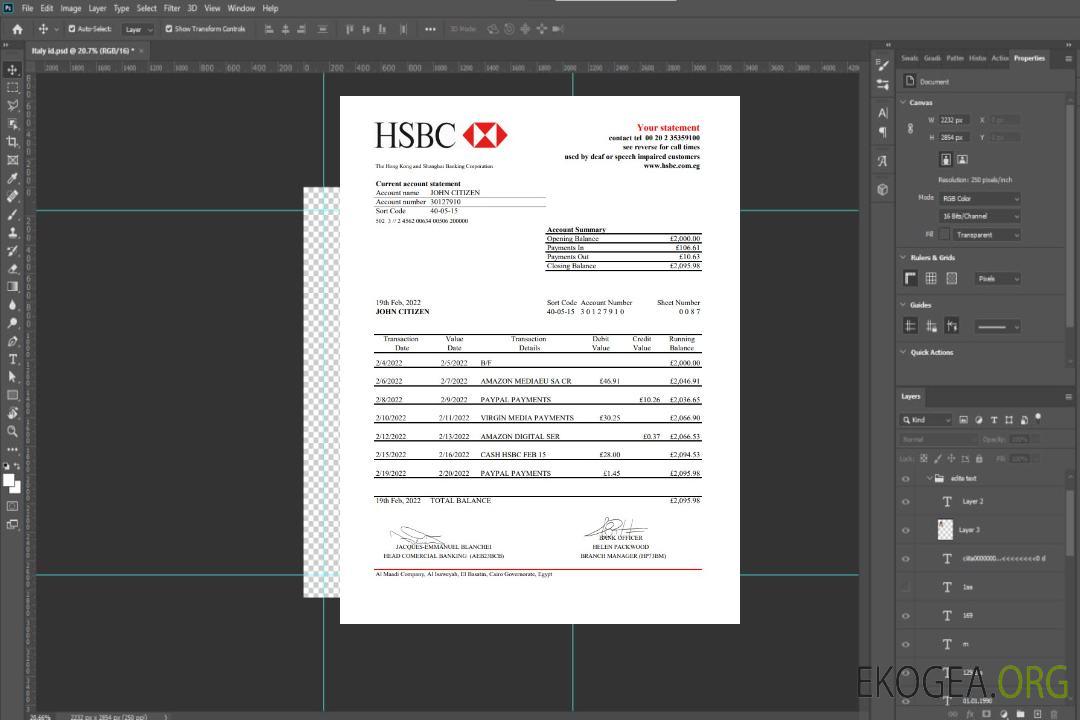Hide Layer 2 via eye icon

(x=906, y=502)
